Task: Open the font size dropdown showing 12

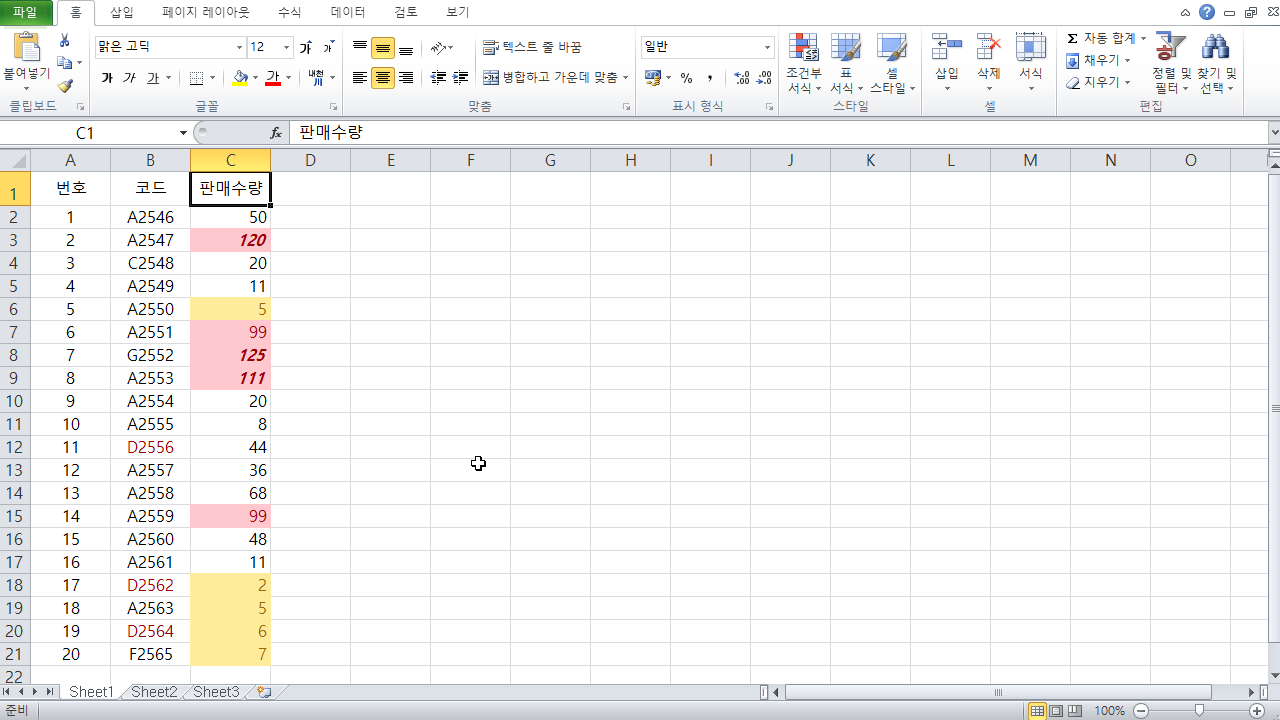Action: coord(287,47)
